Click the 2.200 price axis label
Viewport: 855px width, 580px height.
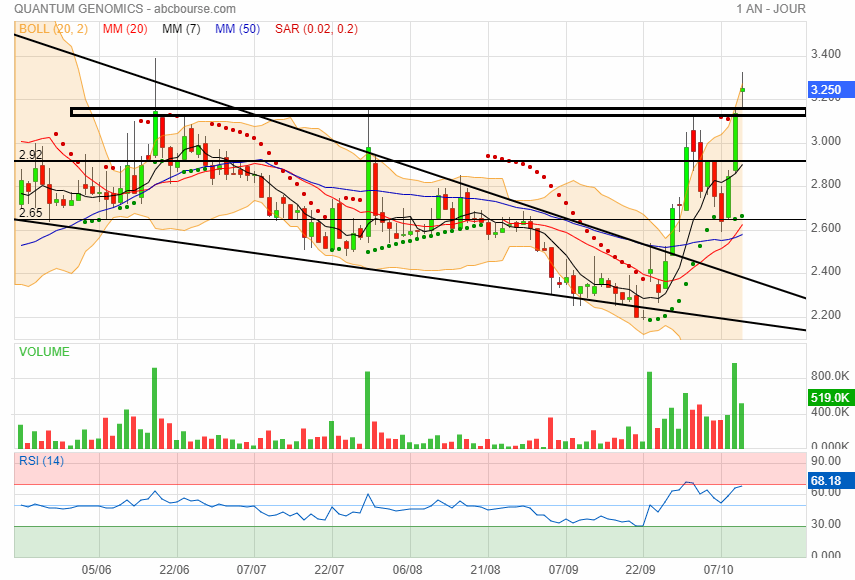click(x=826, y=315)
